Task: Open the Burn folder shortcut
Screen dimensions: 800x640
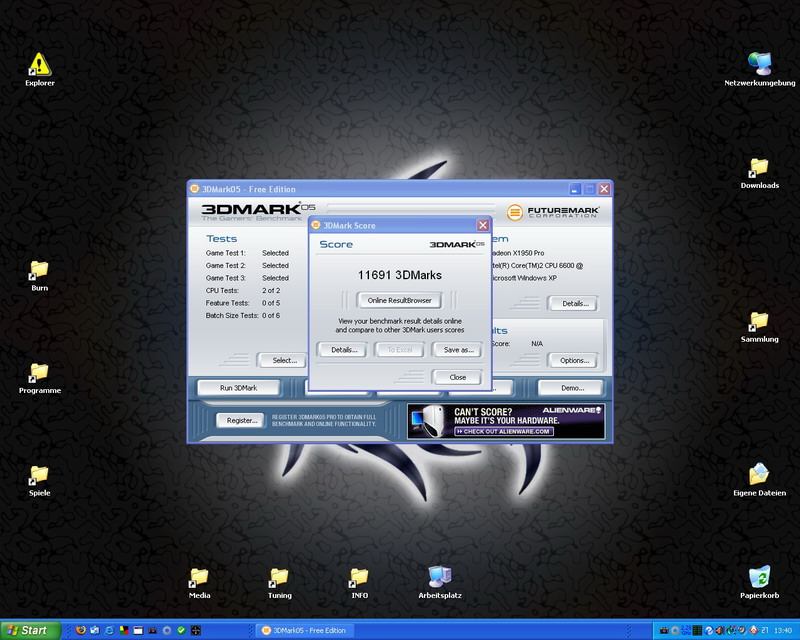Action: [x=39, y=276]
